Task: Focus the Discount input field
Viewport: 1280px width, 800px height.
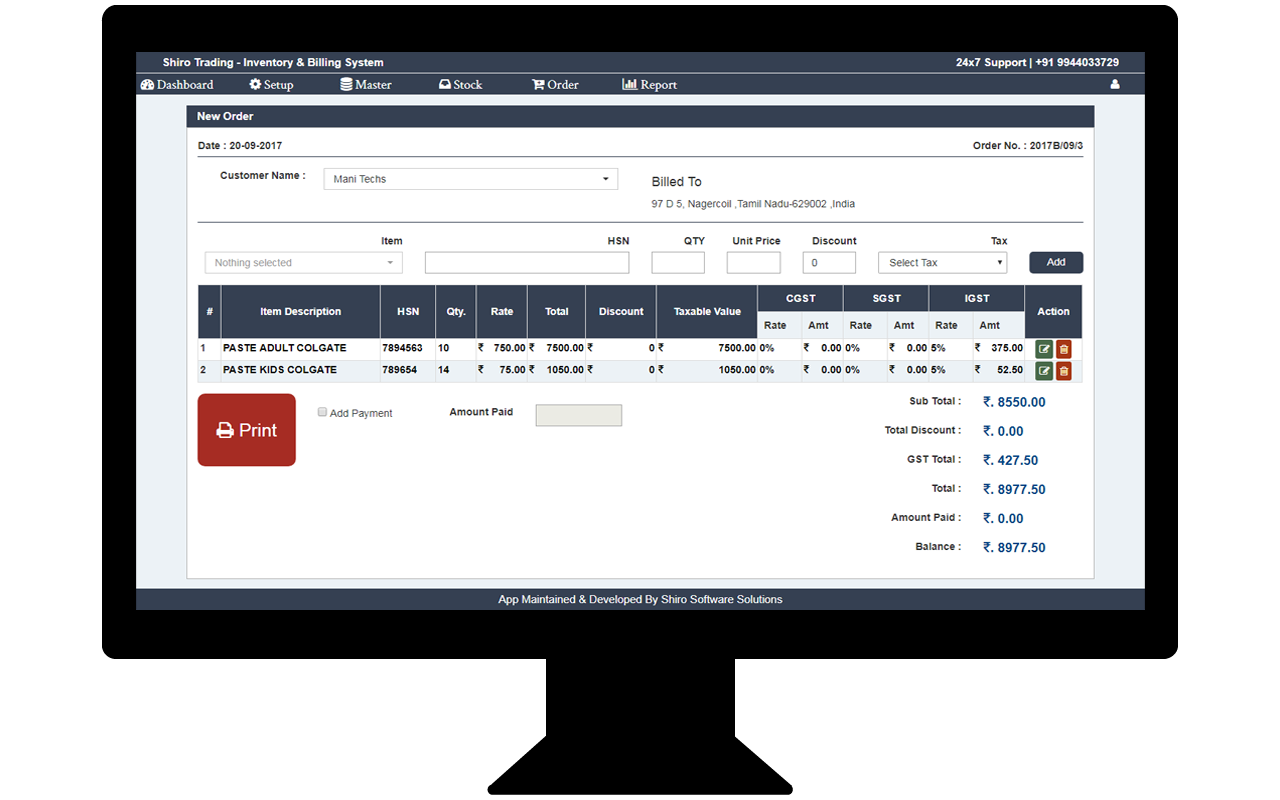Action: tap(829, 263)
